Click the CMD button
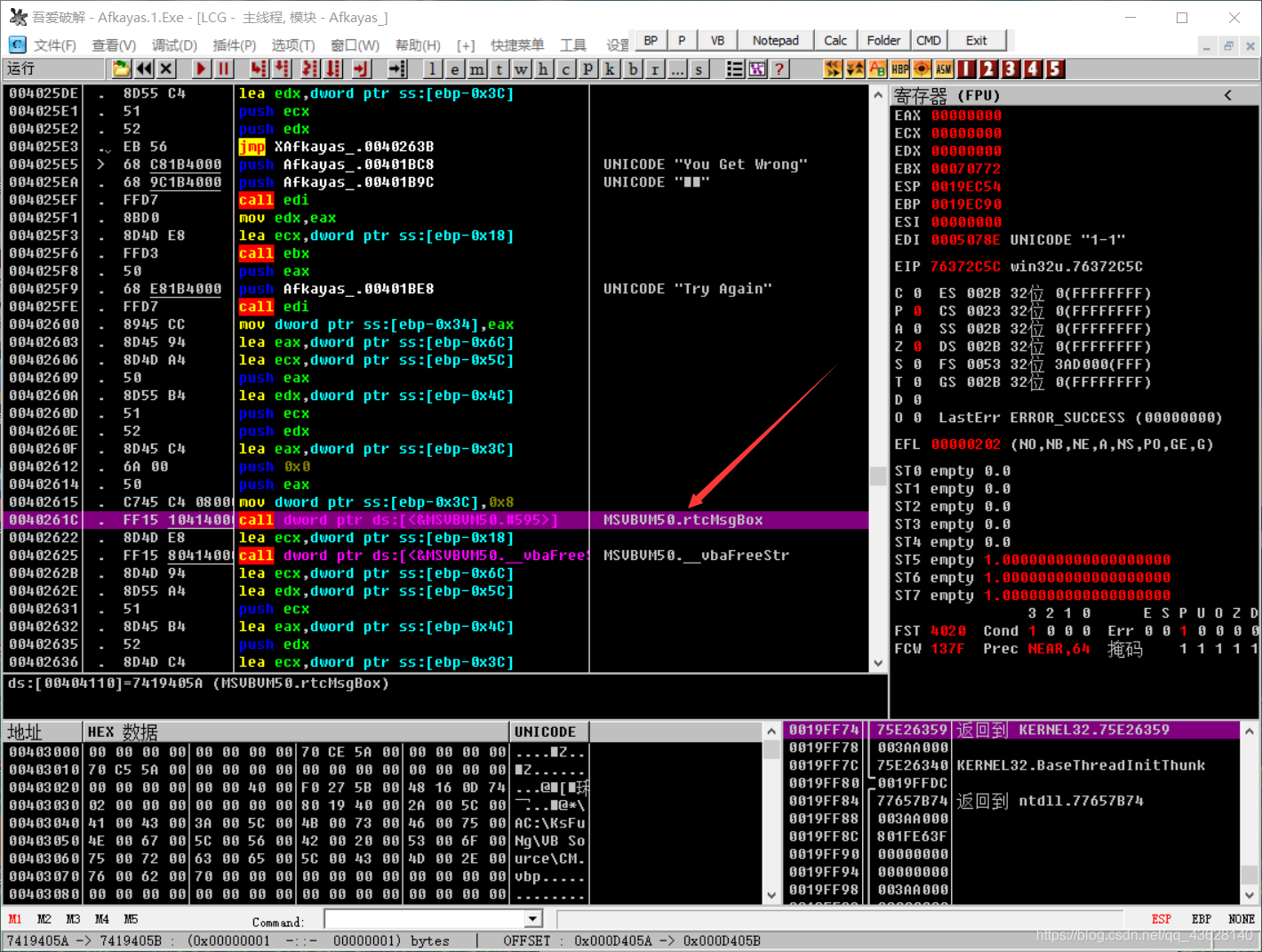 point(929,40)
